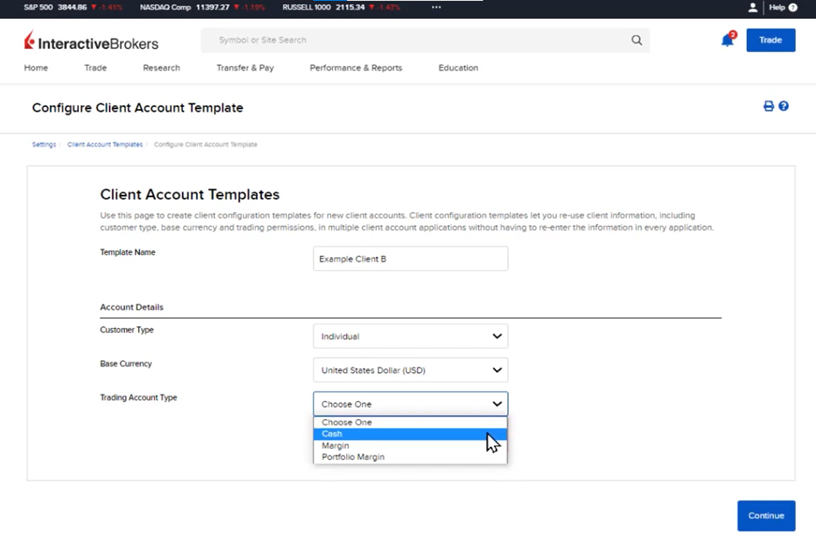Click the print page icon
The image size is (816, 544).
[x=769, y=106]
